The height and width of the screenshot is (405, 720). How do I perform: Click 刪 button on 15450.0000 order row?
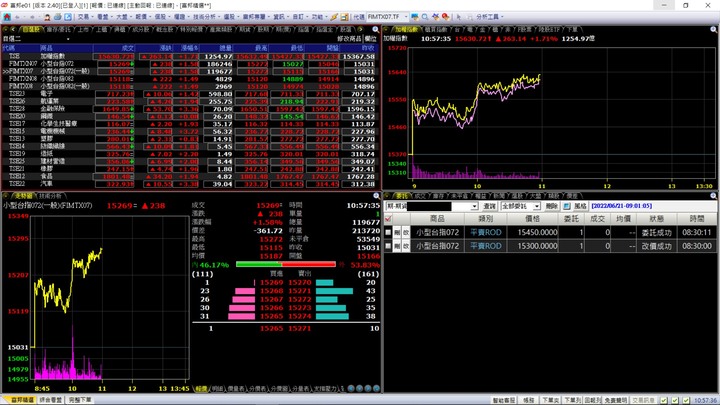point(397,232)
